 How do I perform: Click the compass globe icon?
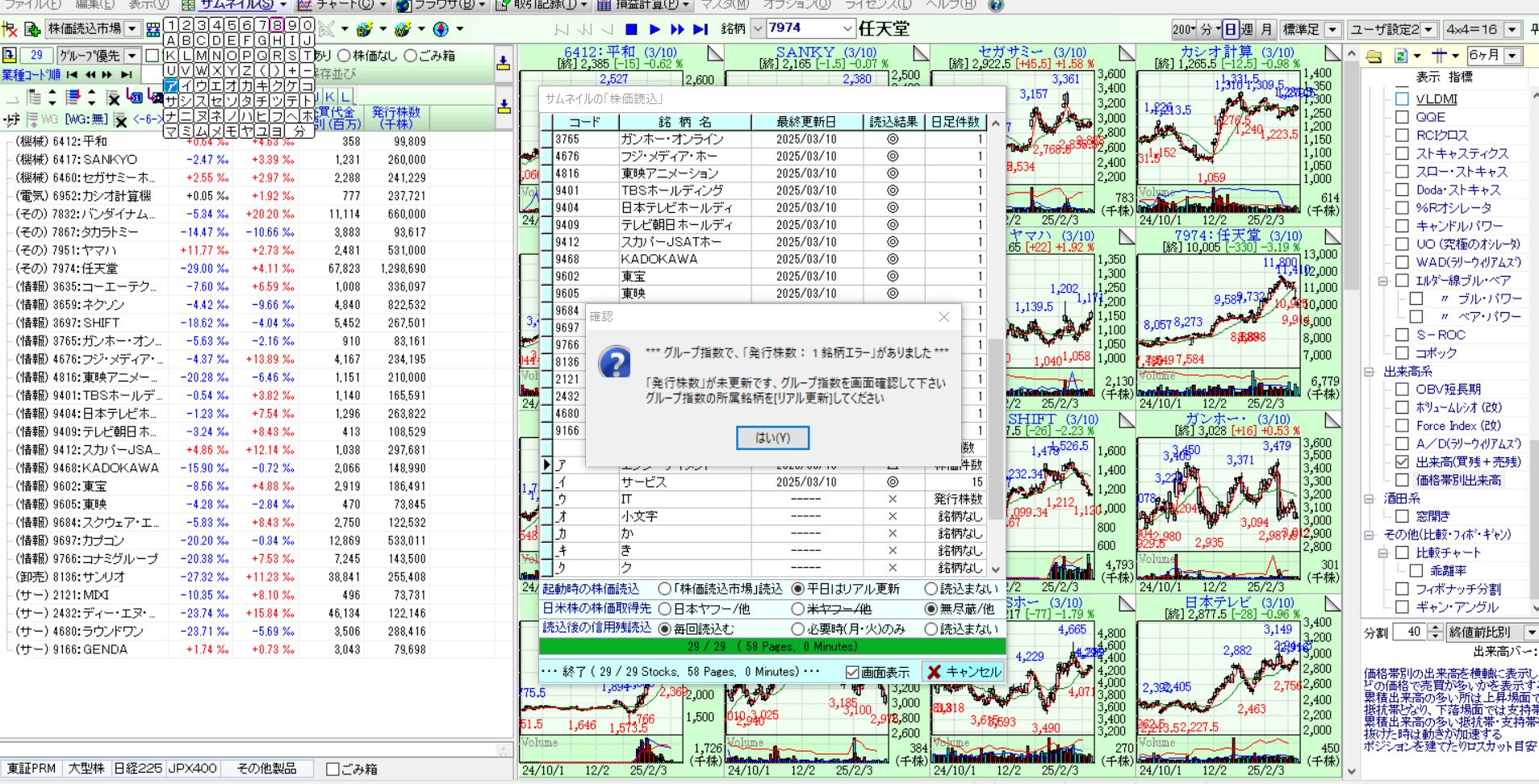441,29
